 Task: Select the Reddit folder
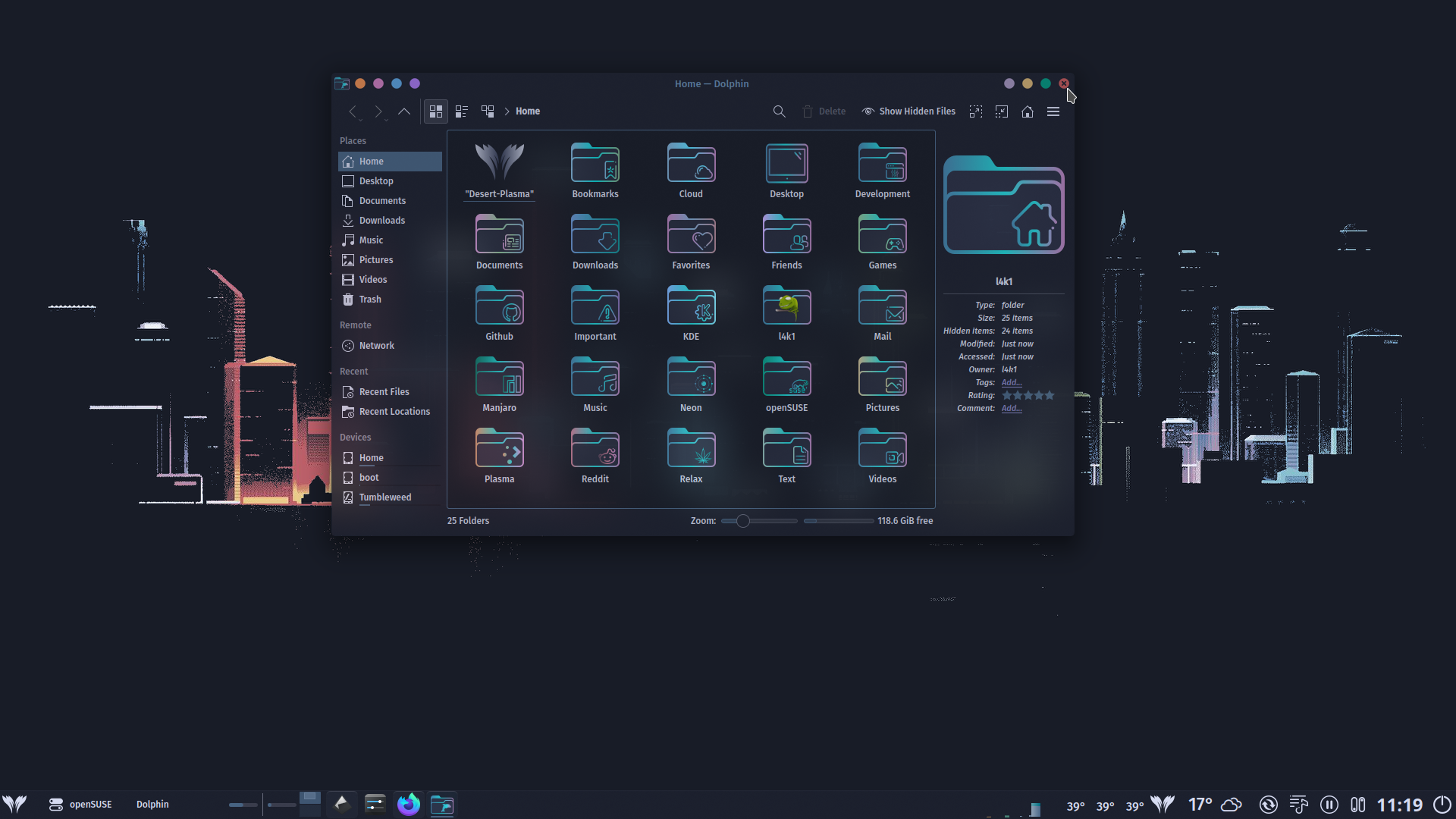click(595, 456)
